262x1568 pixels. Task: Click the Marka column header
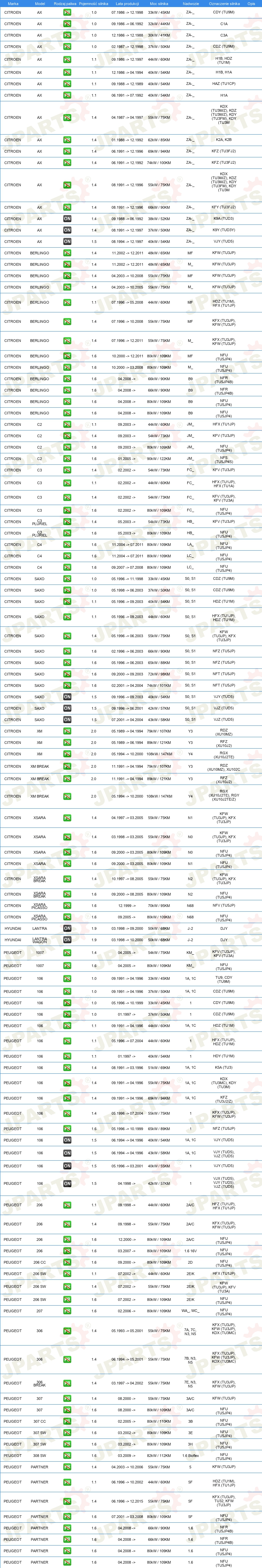coord(13,4)
